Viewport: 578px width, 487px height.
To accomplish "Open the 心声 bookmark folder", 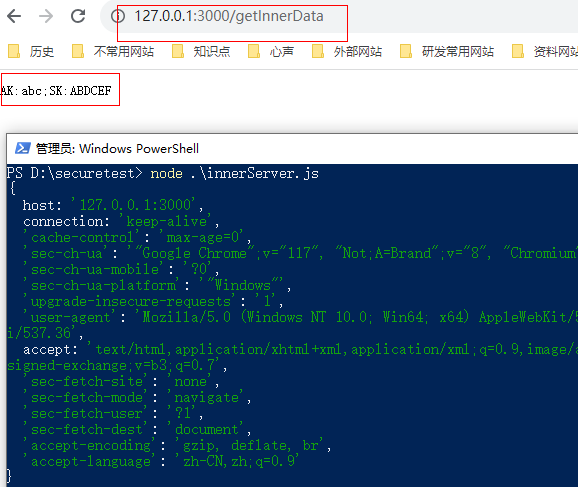I will click(271, 51).
